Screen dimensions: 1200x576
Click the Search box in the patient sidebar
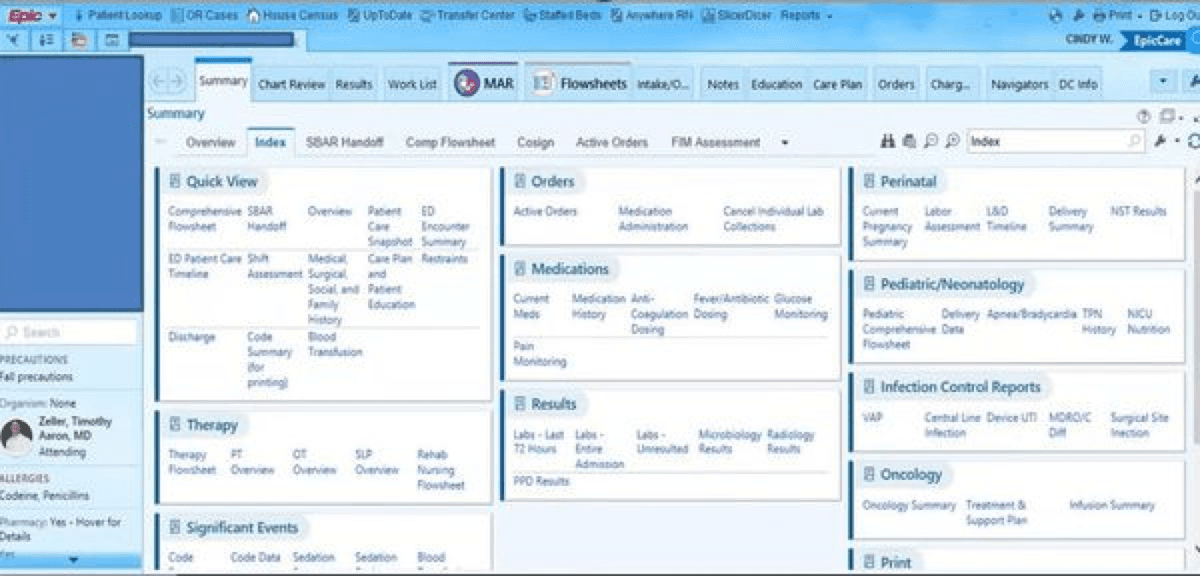tap(69, 332)
